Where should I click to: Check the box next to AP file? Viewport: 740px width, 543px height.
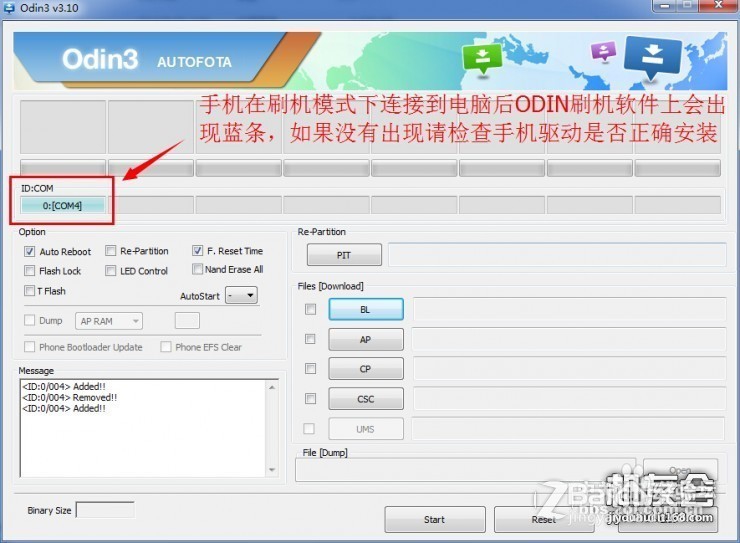(311, 339)
